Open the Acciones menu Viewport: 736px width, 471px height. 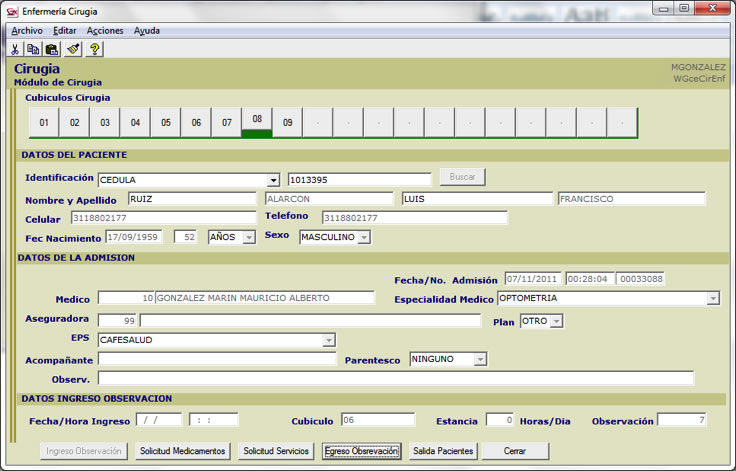(105, 31)
